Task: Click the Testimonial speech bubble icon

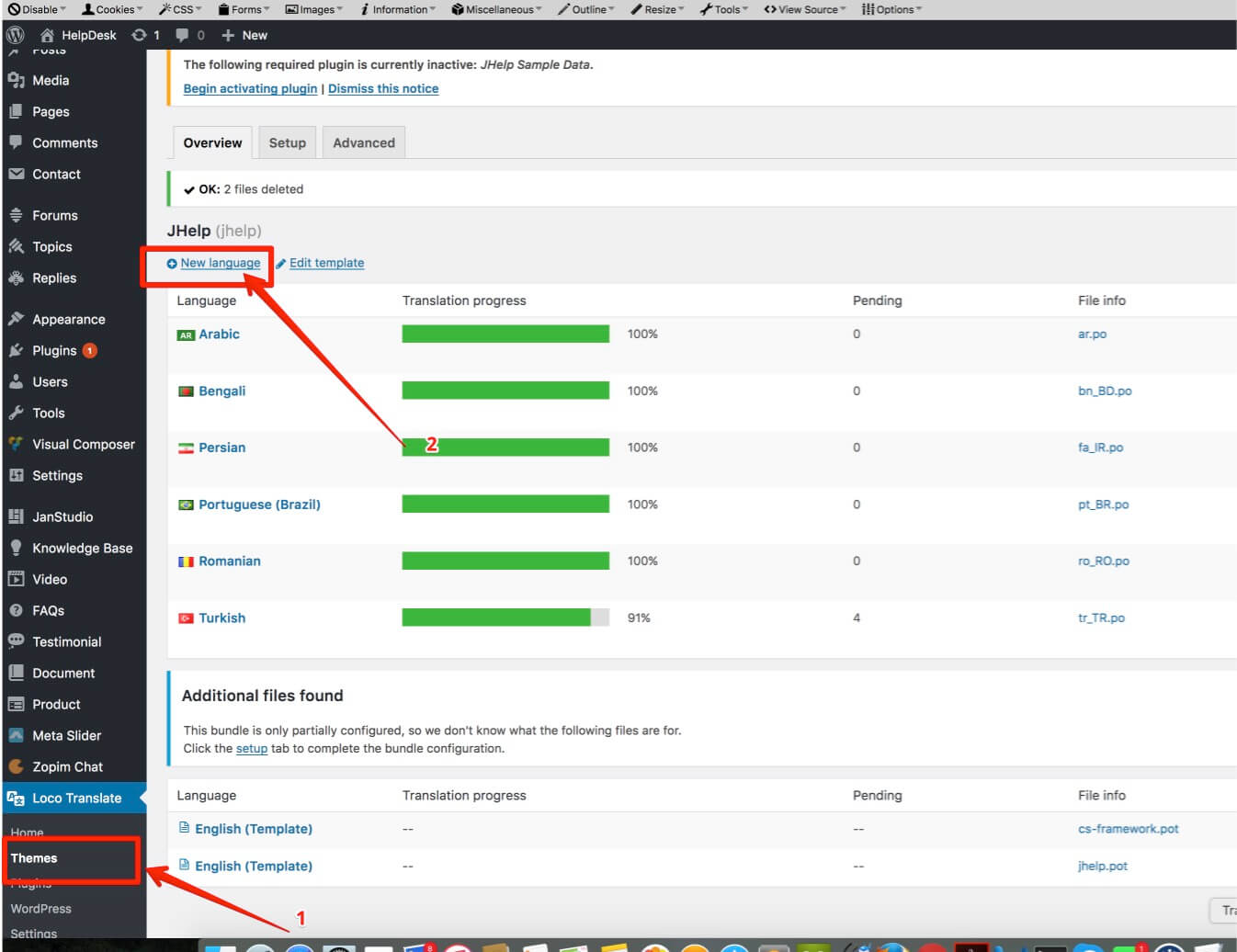Action: click(x=16, y=641)
